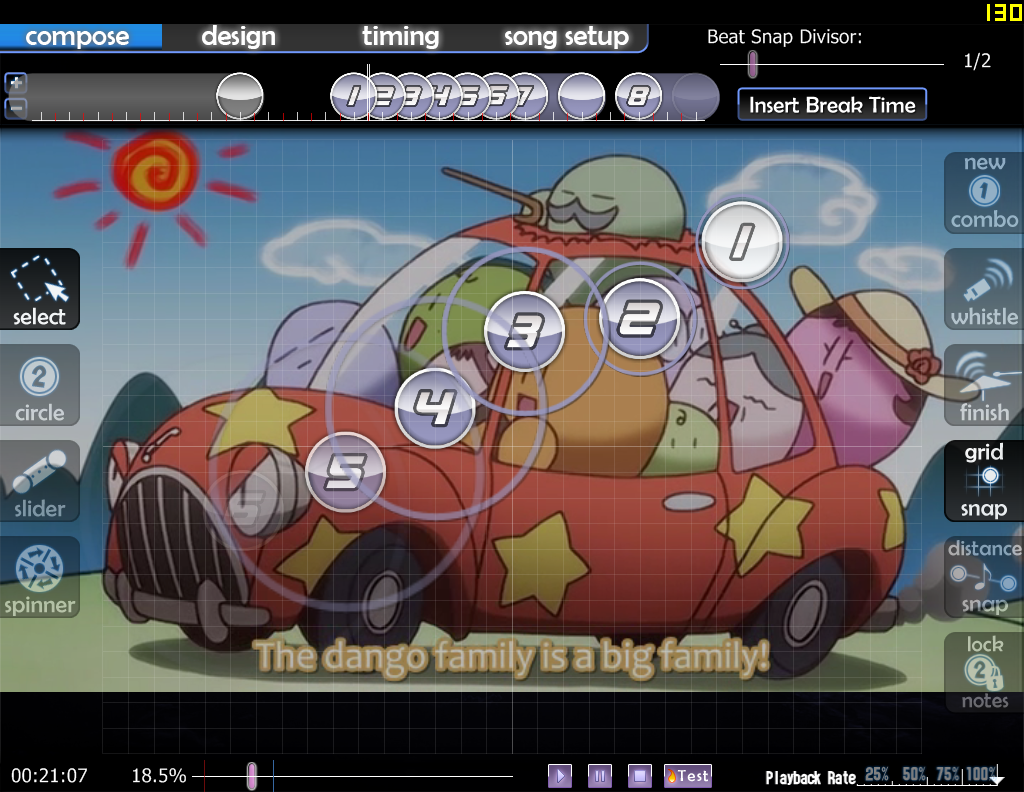Set playback rate to 50%
The width and height of the screenshot is (1024, 792).
click(x=914, y=775)
